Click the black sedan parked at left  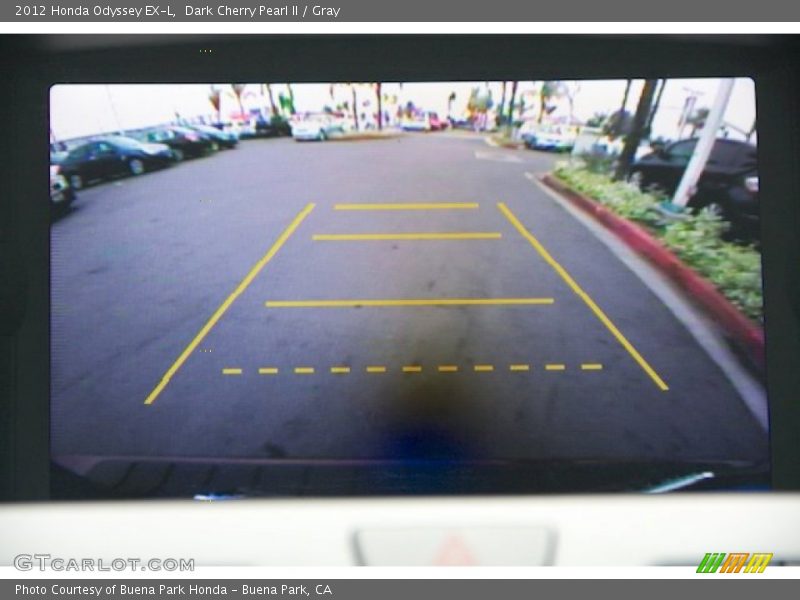pyautogui.click(x=110, y=159)
